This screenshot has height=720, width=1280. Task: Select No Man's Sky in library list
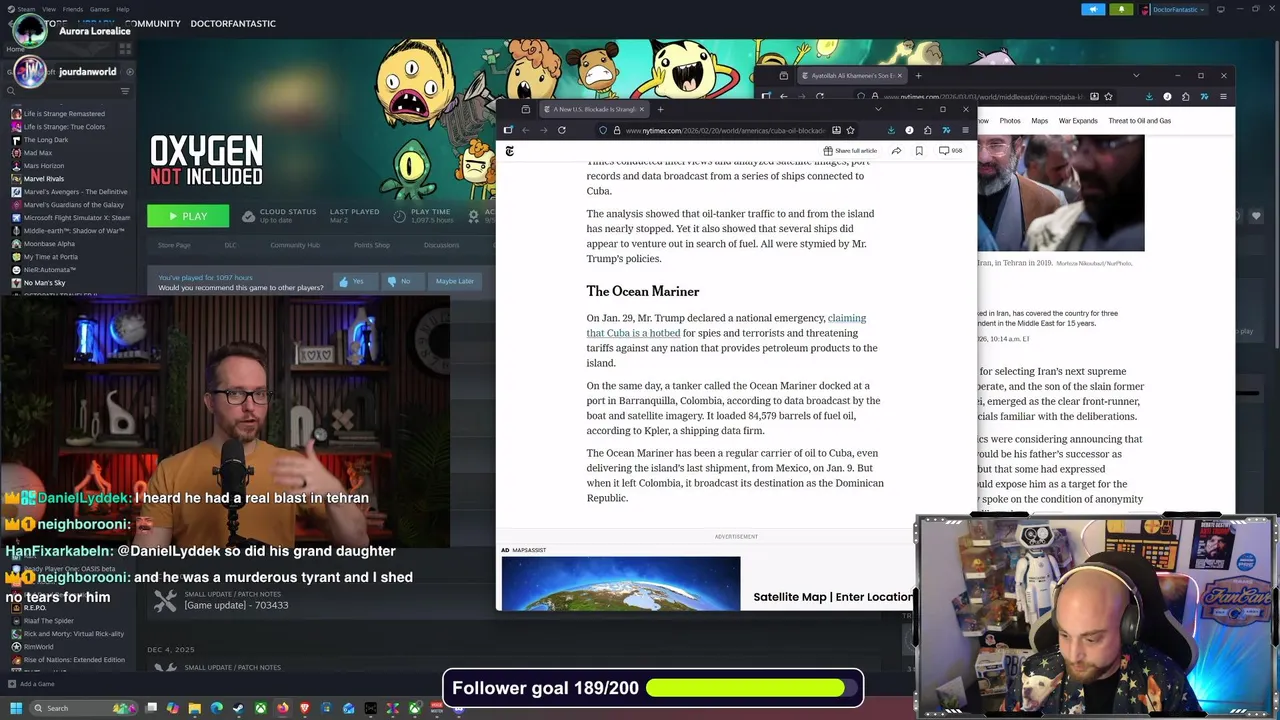coord(44,283)
